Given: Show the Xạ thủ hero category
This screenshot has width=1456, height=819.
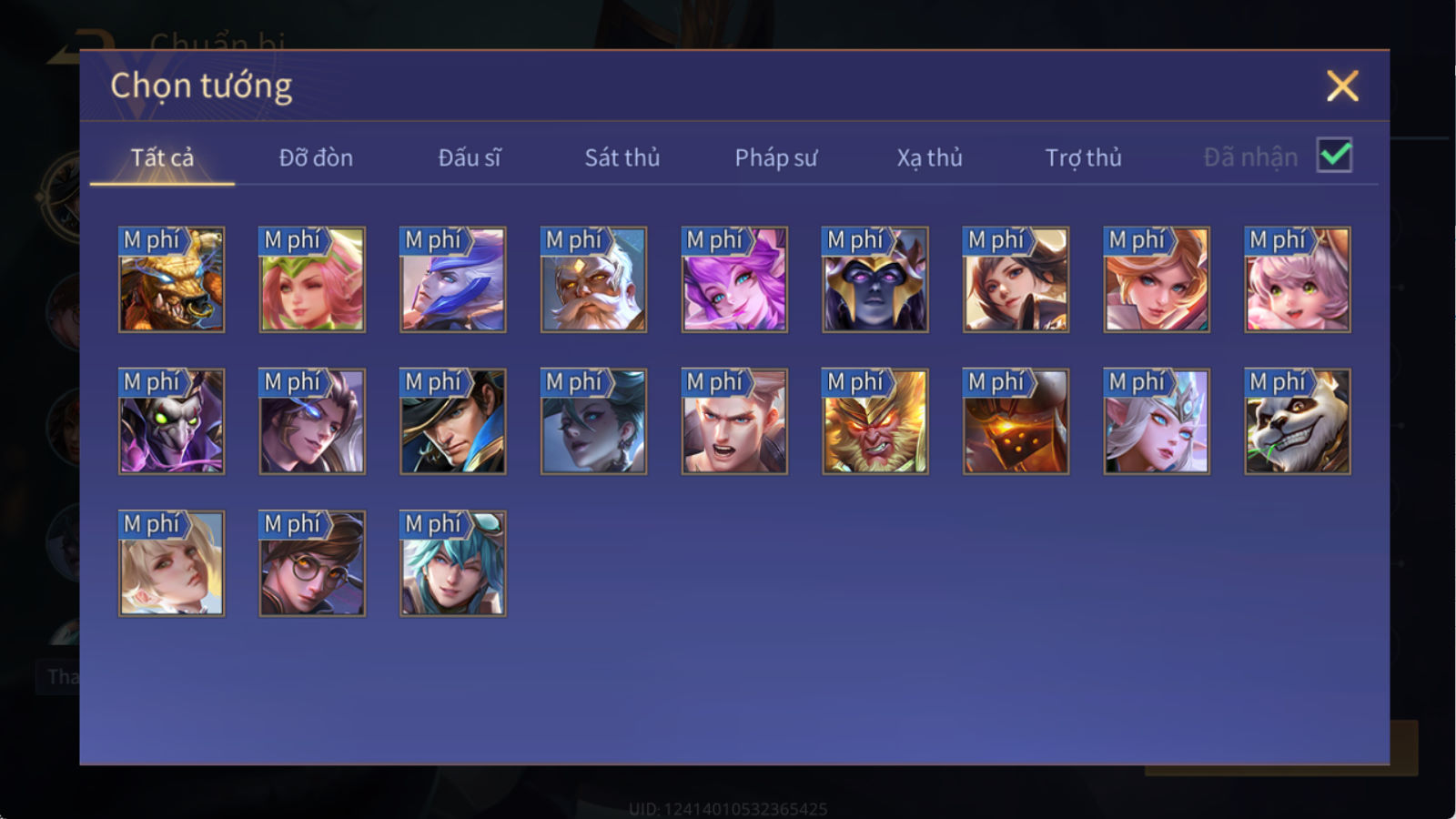Looking at the screenshot, I should (929, 157).
